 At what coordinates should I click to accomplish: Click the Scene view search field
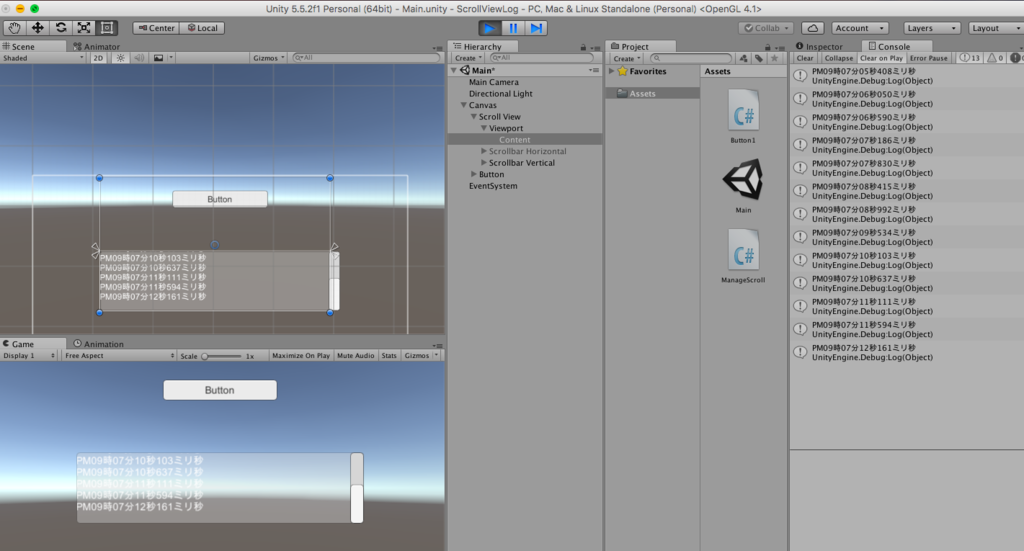tap(366, 58)
